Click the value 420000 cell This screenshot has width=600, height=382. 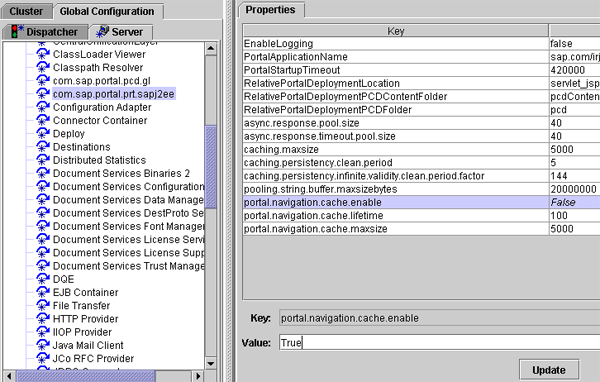tap(575, 70)
